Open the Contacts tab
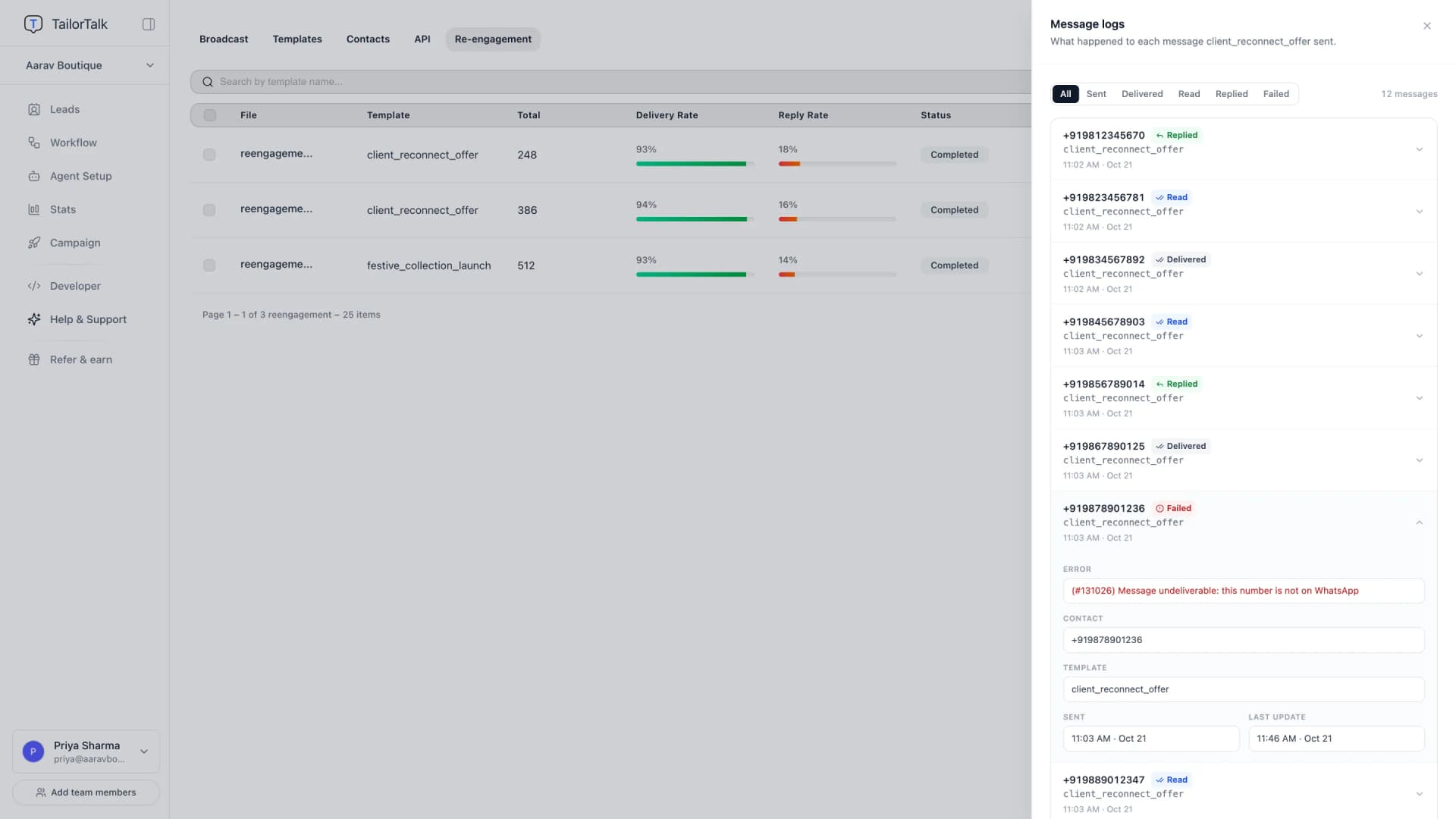Viewport: 1456px width, 819px height. tap(368, 39)
